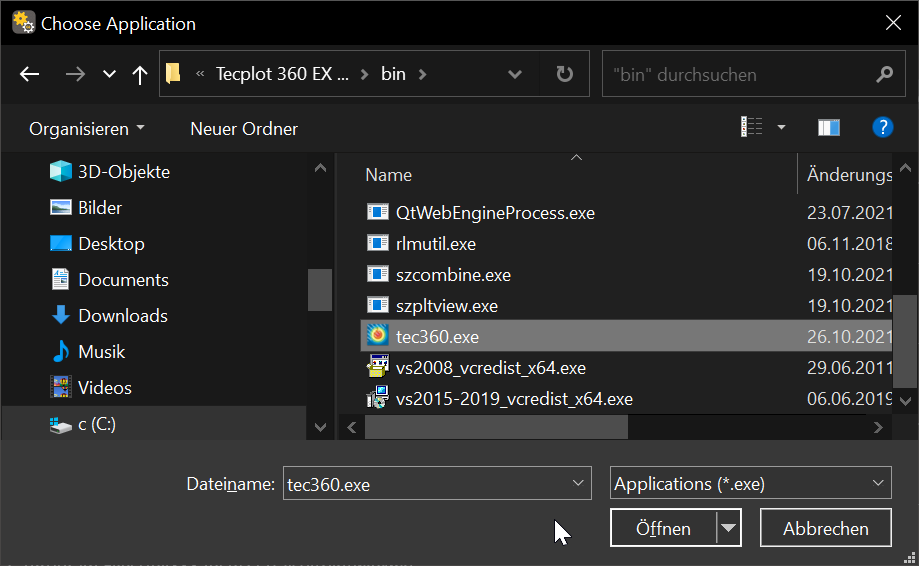
Task: Close the Choose Application dialog
Action: [893, 23]
